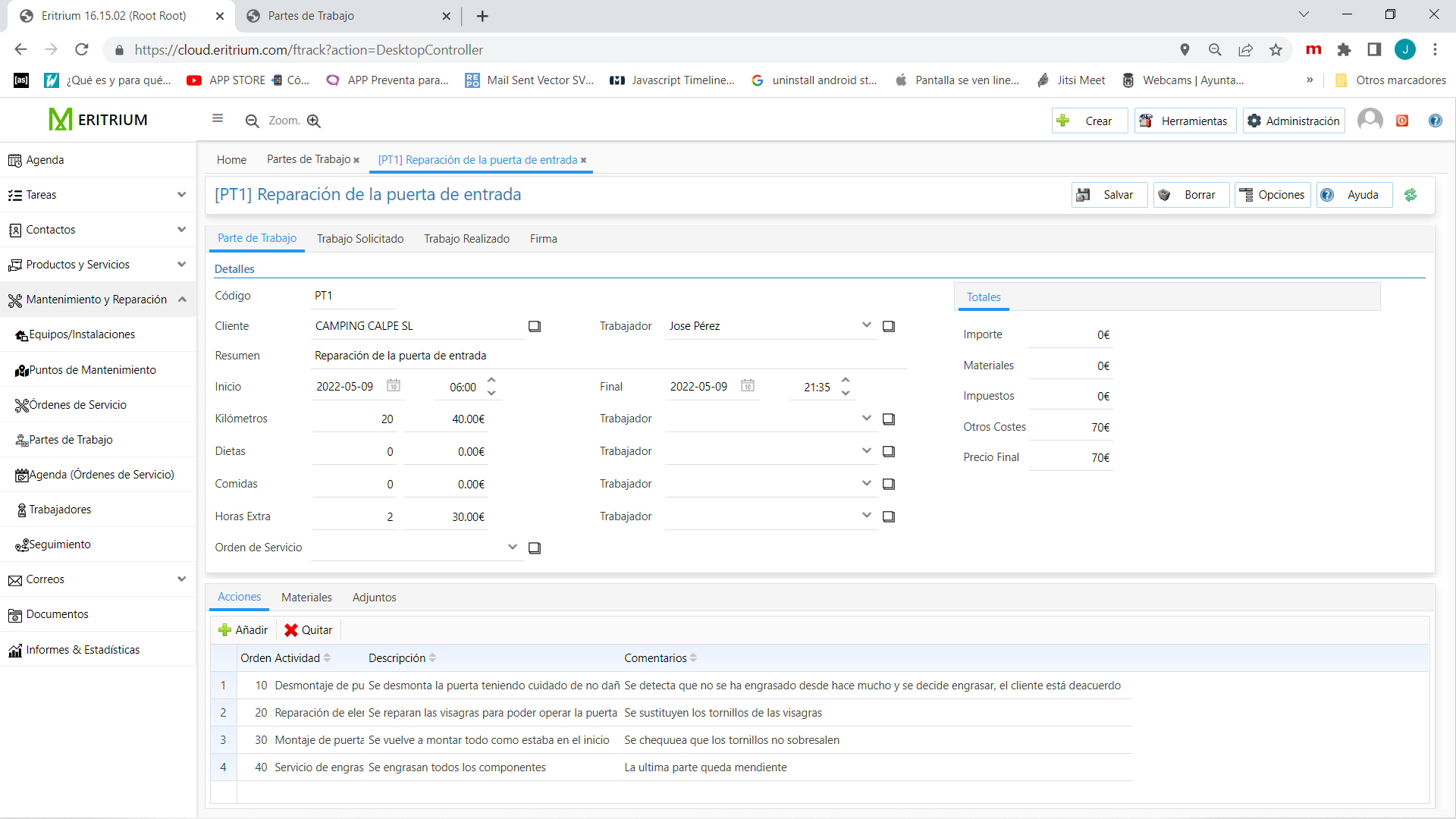Open the Trabajador dropdown in the Kilómetros row
Image resolution: width=1456 pixels, height=819 pixels.
pyautogui.click(x=866, y=418)
